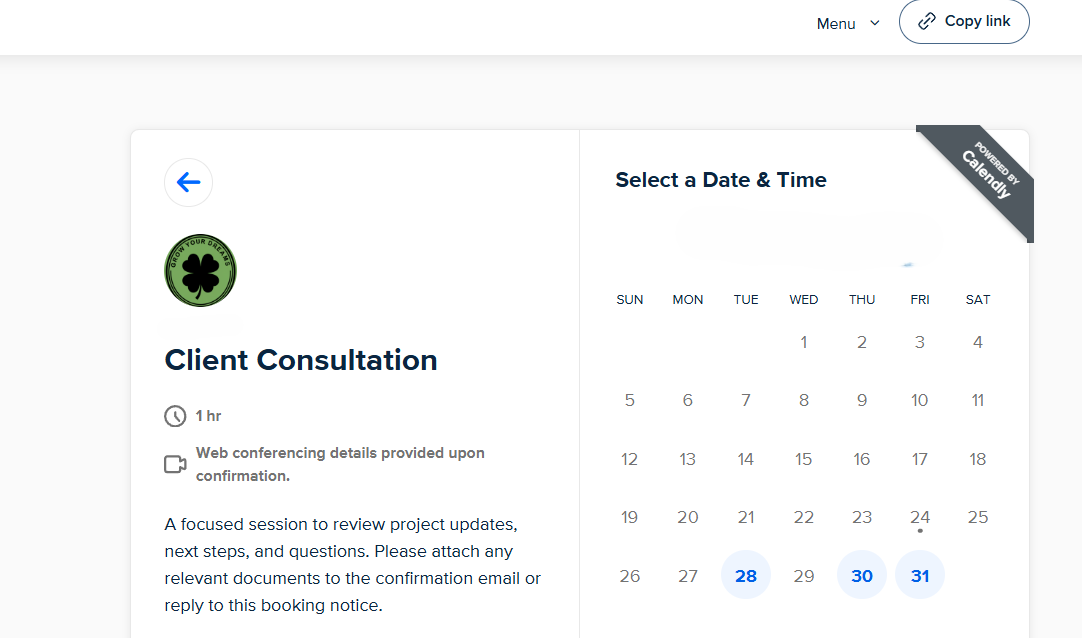Screen dimensions: 1082x638
Task: Choose the 31st on the calendar
Action: [920, 575]
